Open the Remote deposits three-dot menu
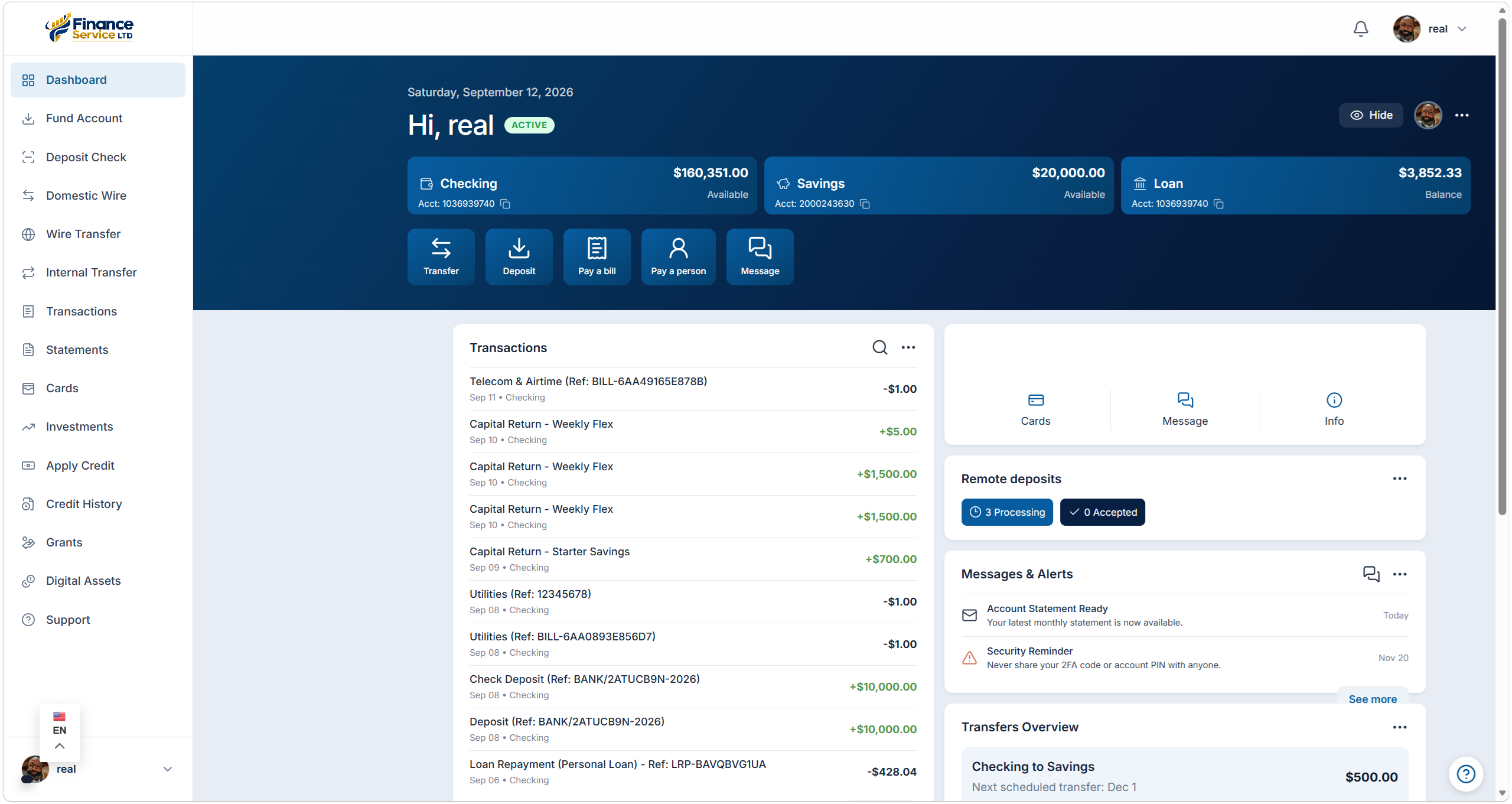 click(x=1399, y=479)
